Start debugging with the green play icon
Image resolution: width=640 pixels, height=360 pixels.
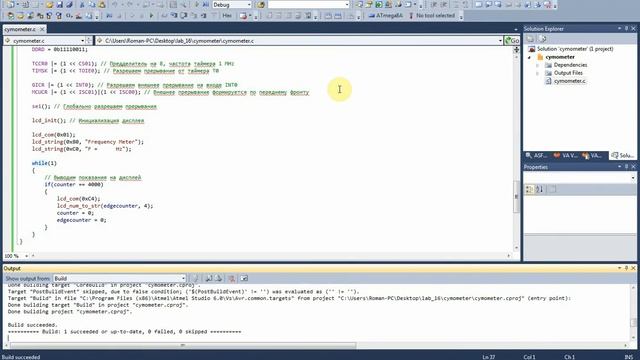point(196,5)
